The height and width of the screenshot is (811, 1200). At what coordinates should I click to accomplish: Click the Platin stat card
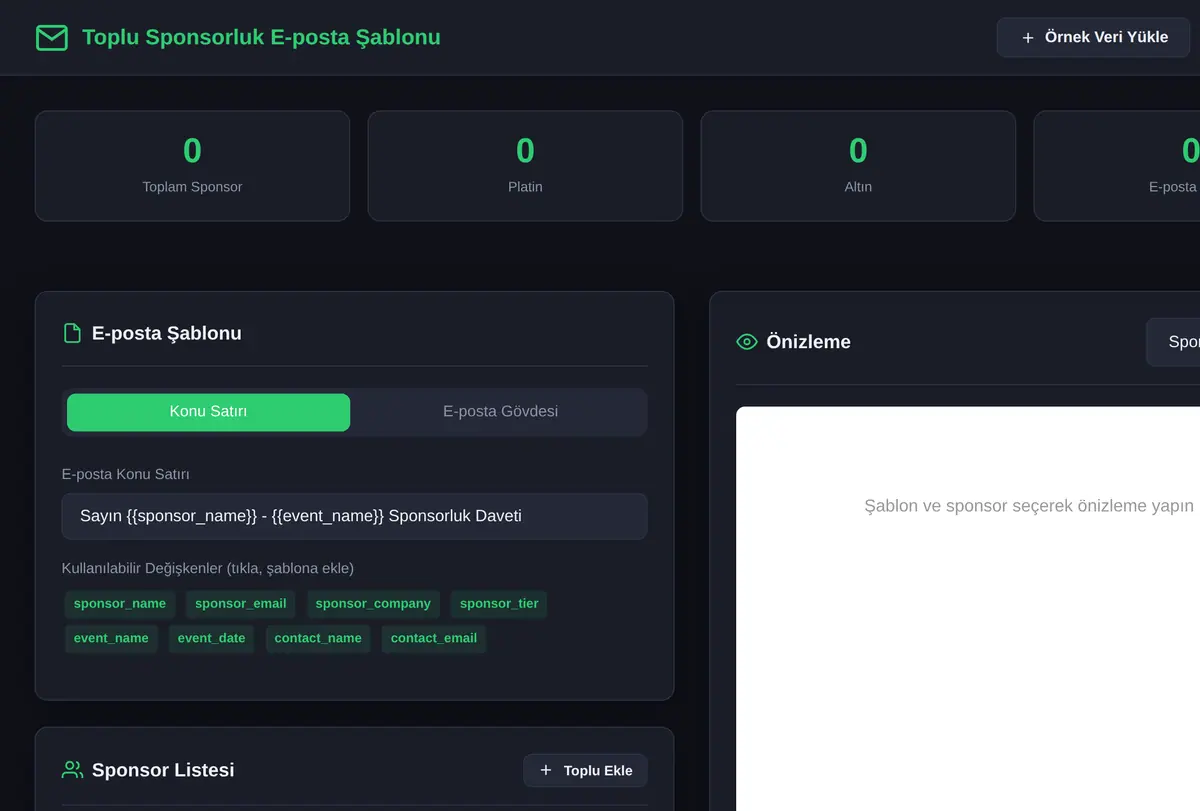(525, 166)
